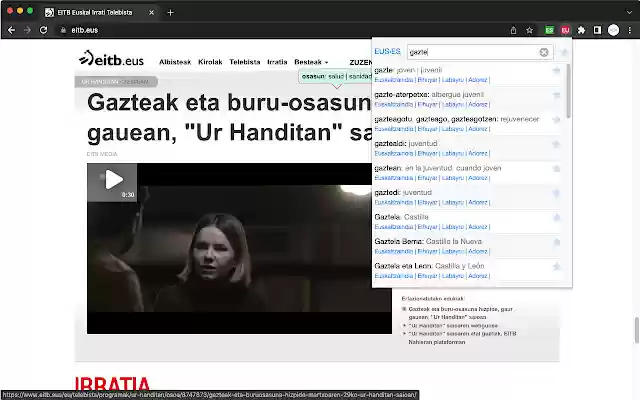Click the Ur Handitan category tag above headline

click(x=116, y=82)
